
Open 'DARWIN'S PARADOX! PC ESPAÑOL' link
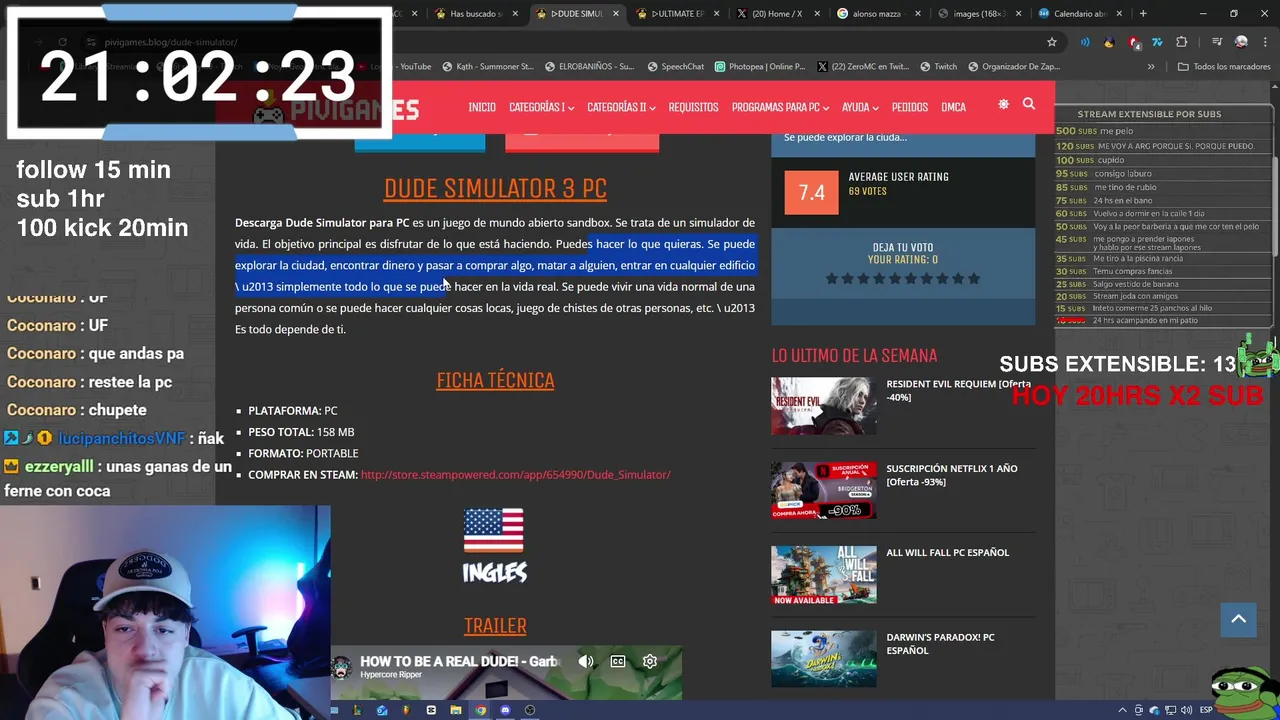pyautogui.click(x=940, y=643)
